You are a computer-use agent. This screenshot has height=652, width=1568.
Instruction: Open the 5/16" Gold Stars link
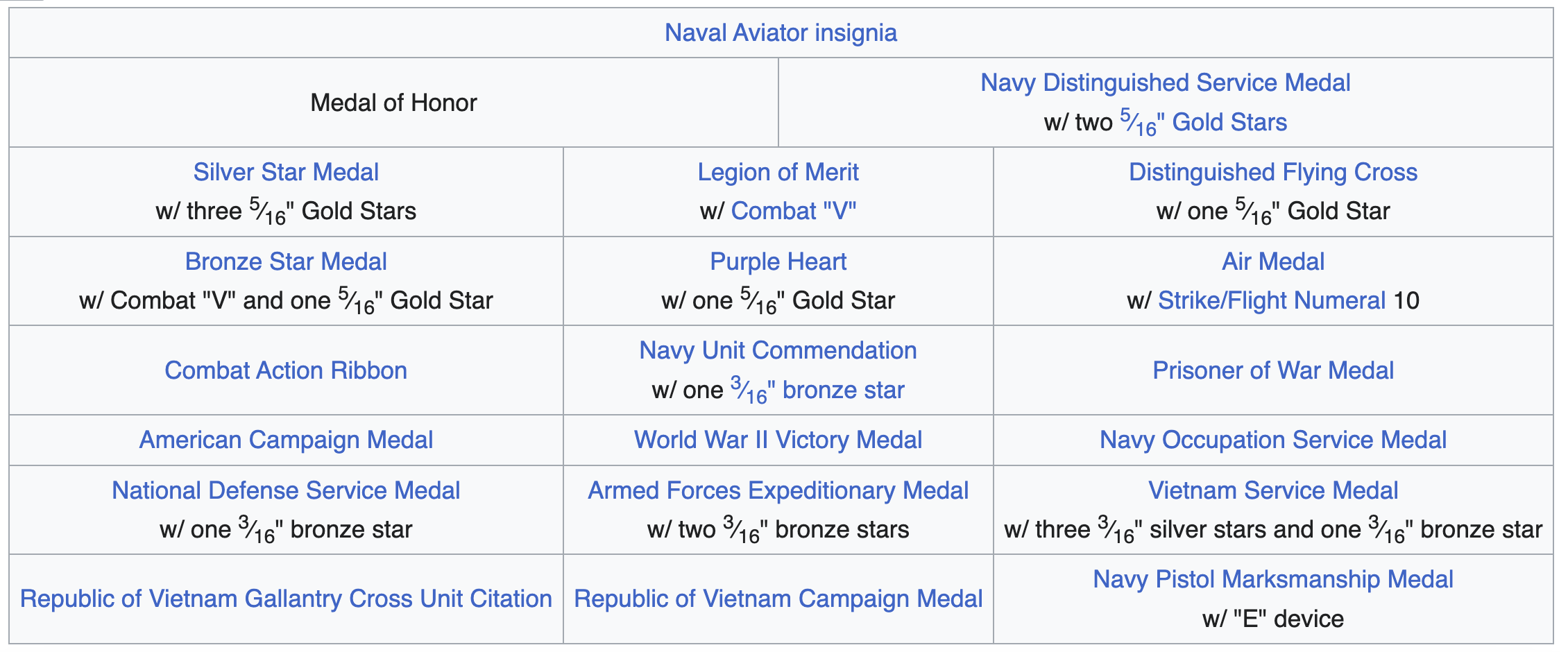point(1204,122)
